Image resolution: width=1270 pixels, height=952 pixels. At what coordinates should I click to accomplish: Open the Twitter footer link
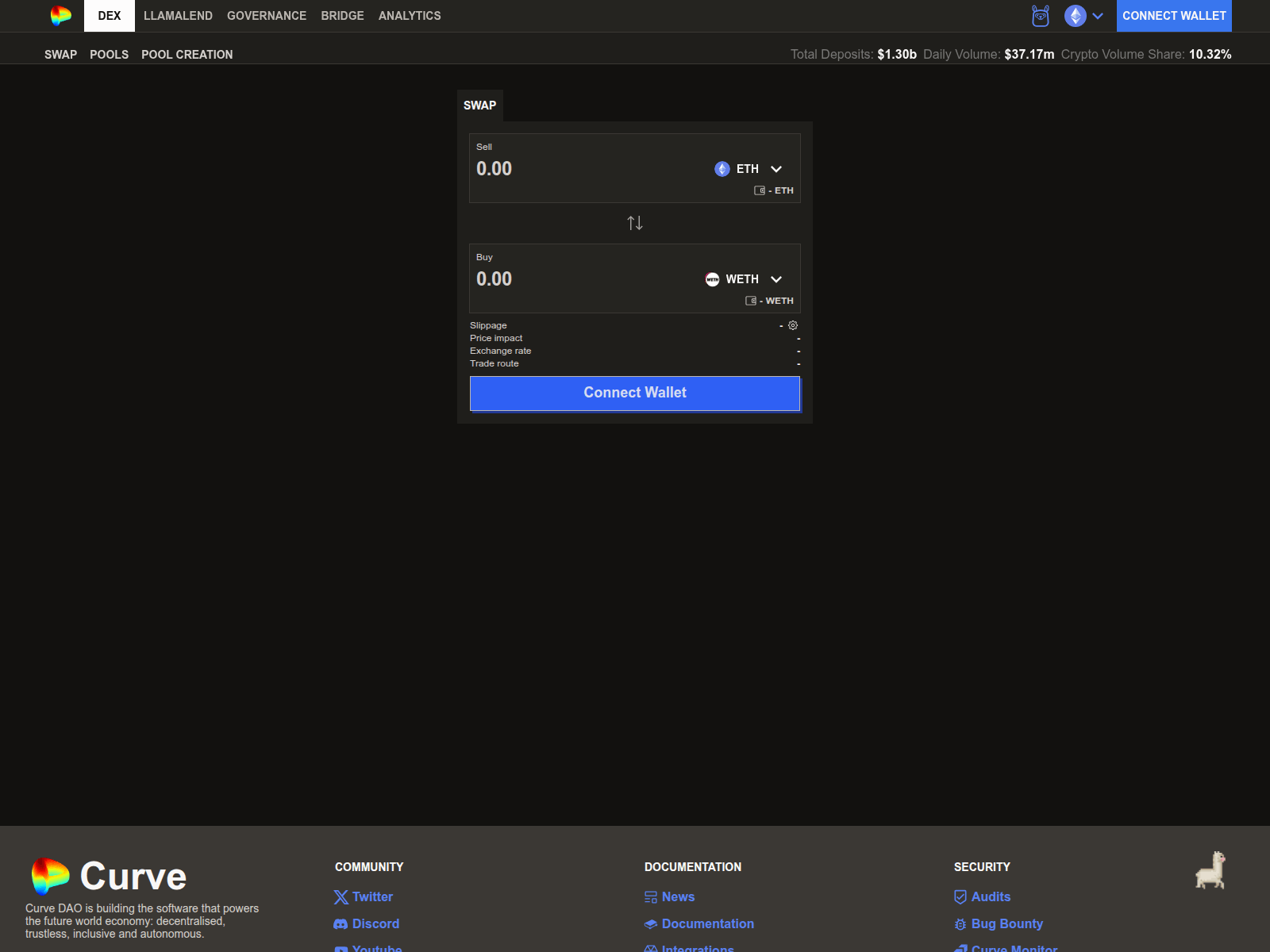372,897
